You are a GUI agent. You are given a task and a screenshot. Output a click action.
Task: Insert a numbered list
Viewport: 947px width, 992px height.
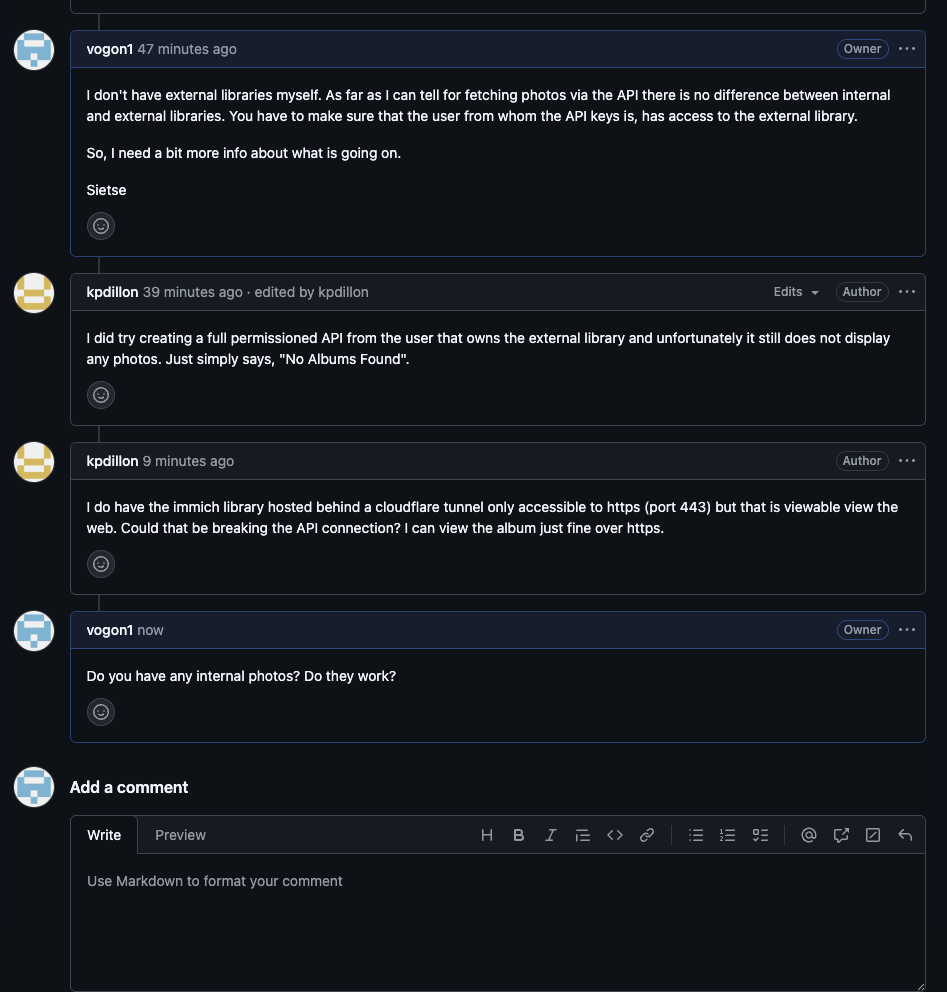coord(728,835)
